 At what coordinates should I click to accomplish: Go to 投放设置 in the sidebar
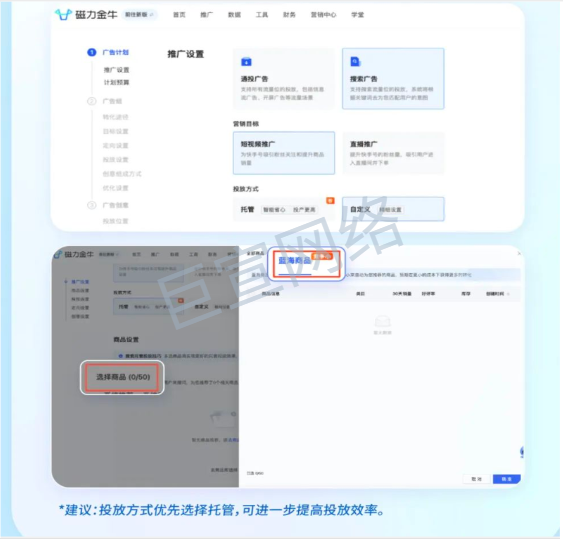click(x=115, y=159)
